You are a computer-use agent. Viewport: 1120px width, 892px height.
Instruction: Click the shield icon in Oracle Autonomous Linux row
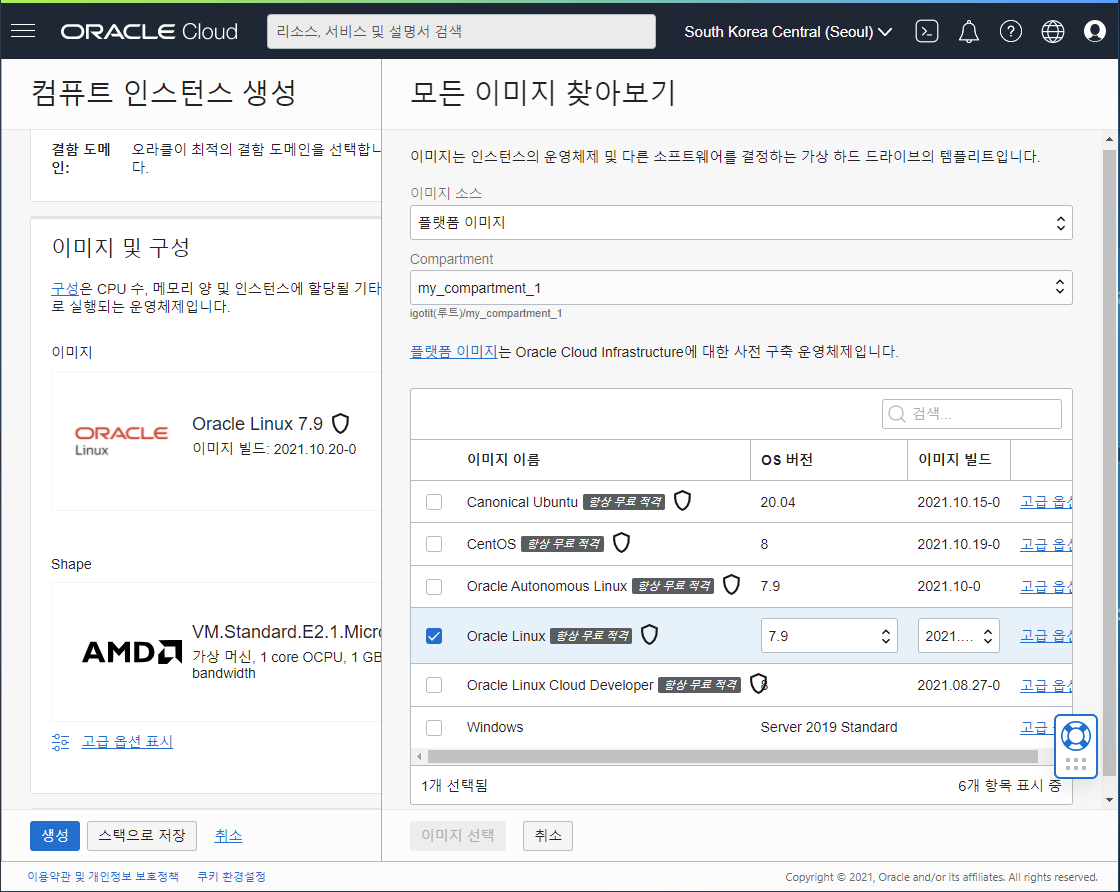731,585
